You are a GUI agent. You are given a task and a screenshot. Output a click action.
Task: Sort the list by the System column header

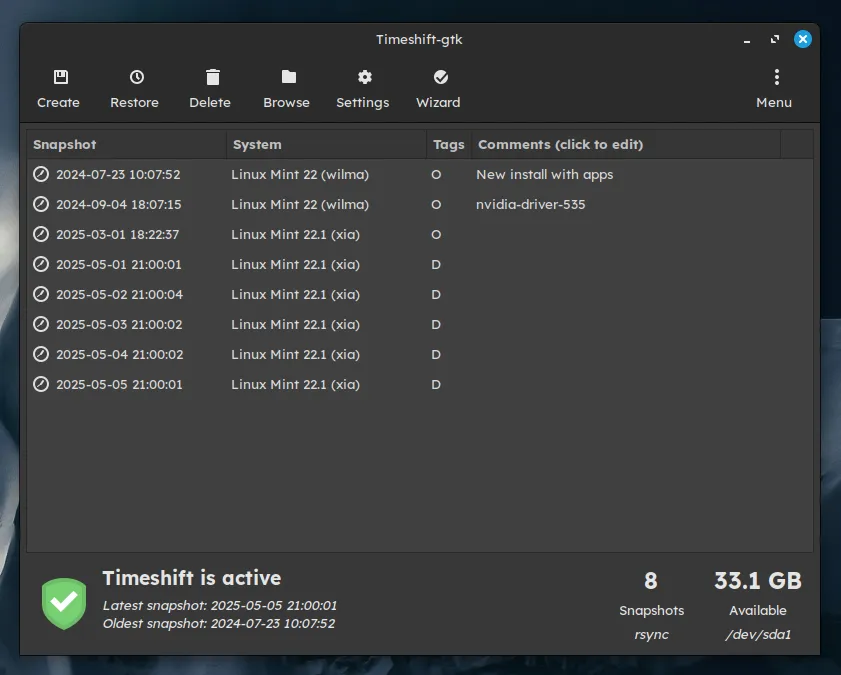pos(257,144)
